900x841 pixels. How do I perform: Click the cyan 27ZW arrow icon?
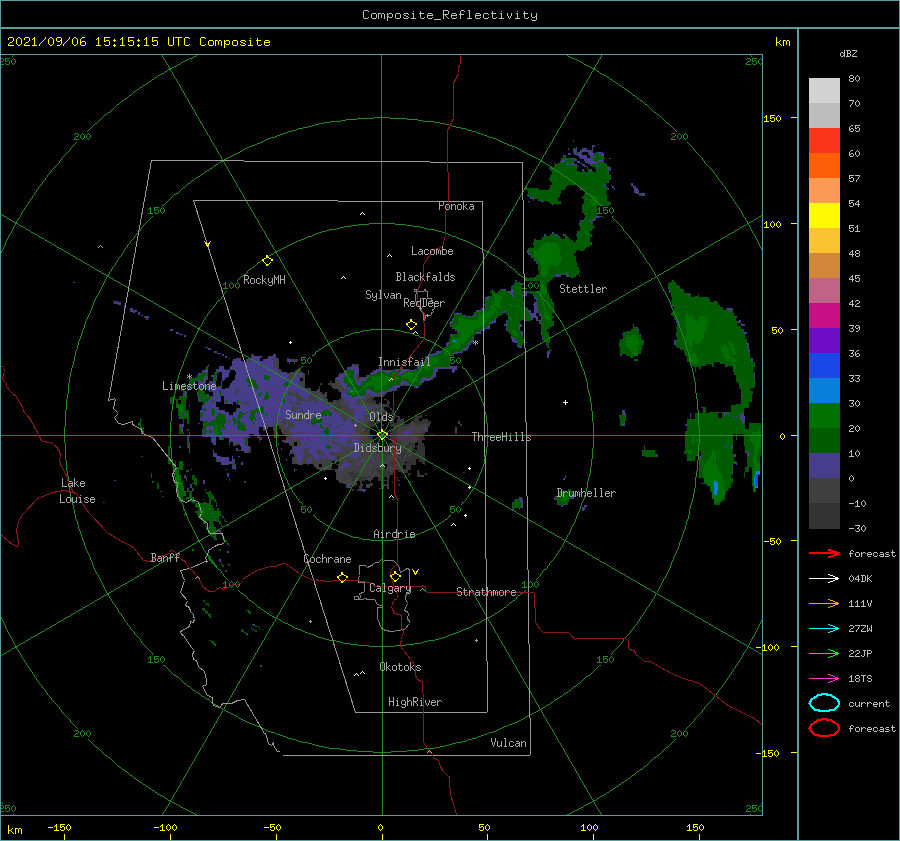[824, 629]
